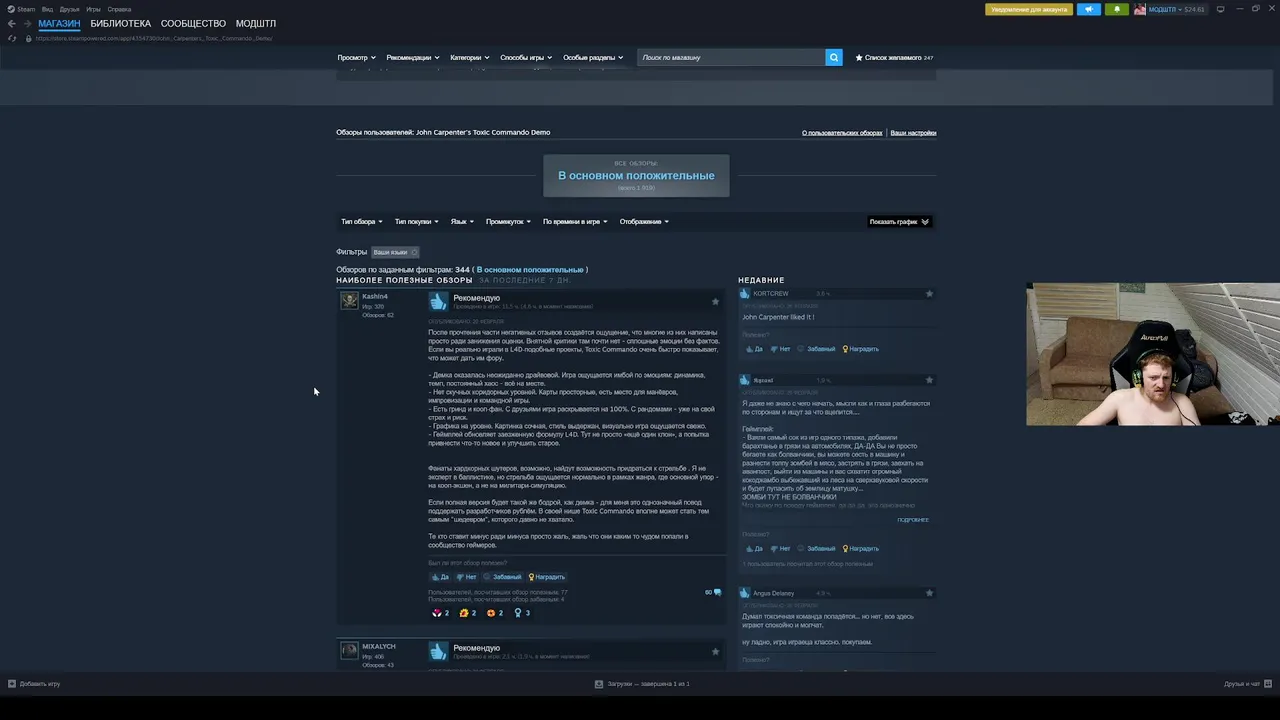Switch to the СООБЩЕСТВО tab
Image resolution: width=1280 pixels, height=720 pixels.
click(x=193, y=23)
